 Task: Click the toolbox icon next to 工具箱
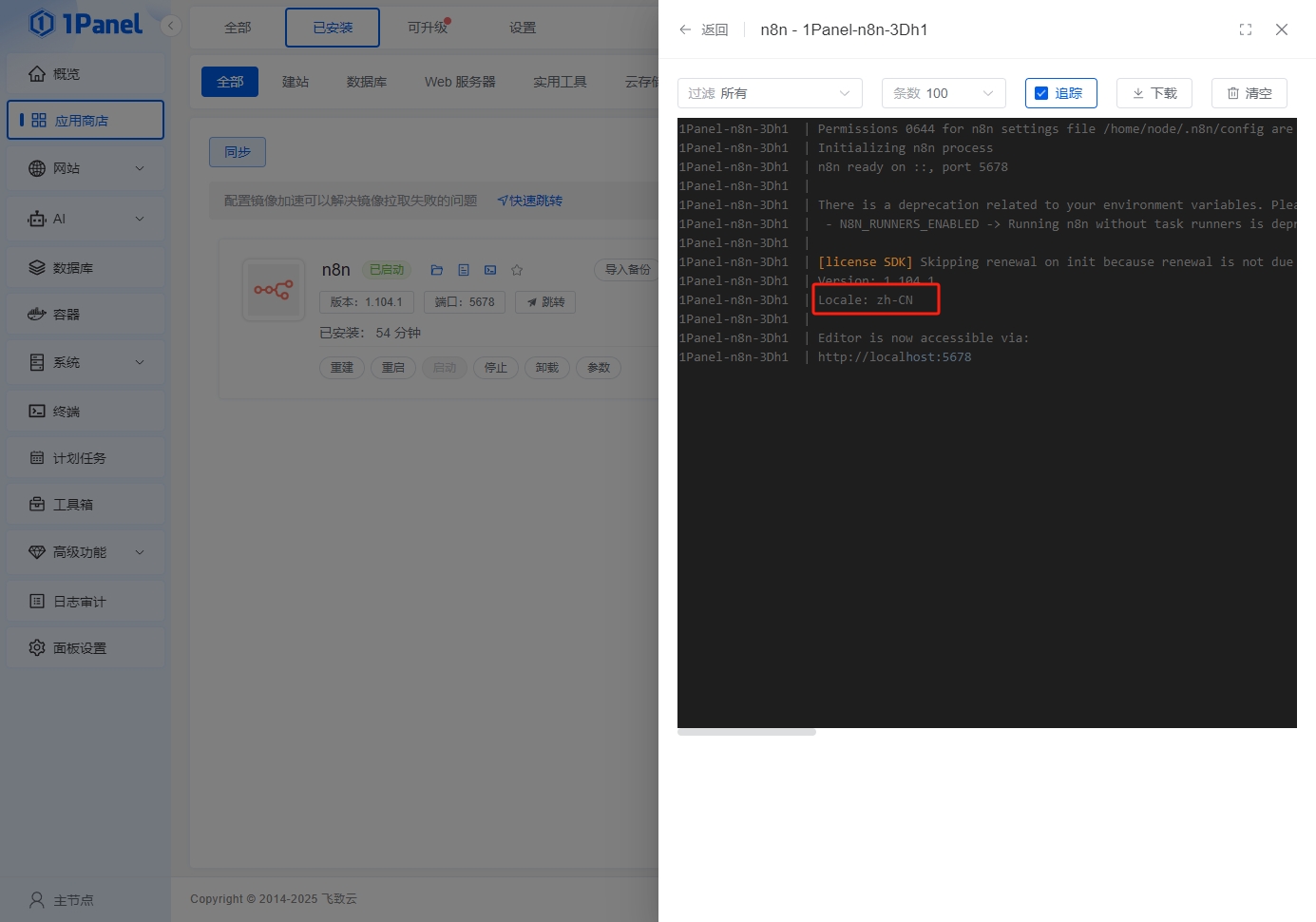click(37, 505)
